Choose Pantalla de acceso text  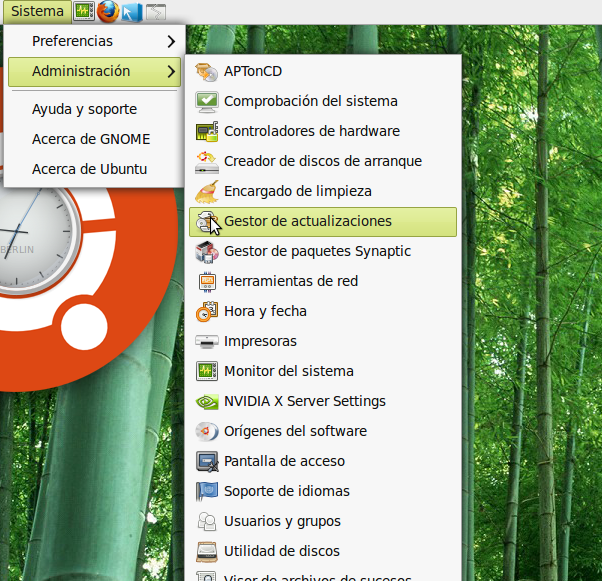pos(284,461)
